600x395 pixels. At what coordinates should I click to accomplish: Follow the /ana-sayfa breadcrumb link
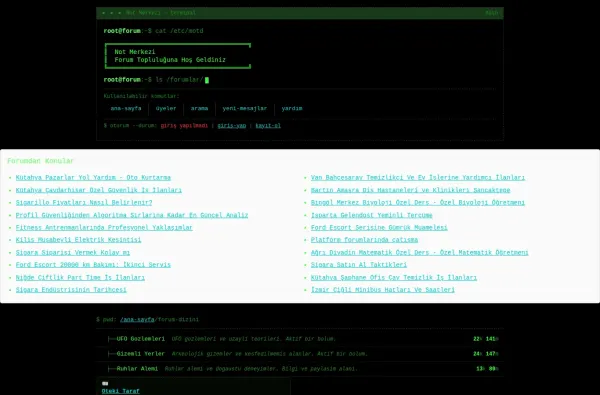point(137,320)
